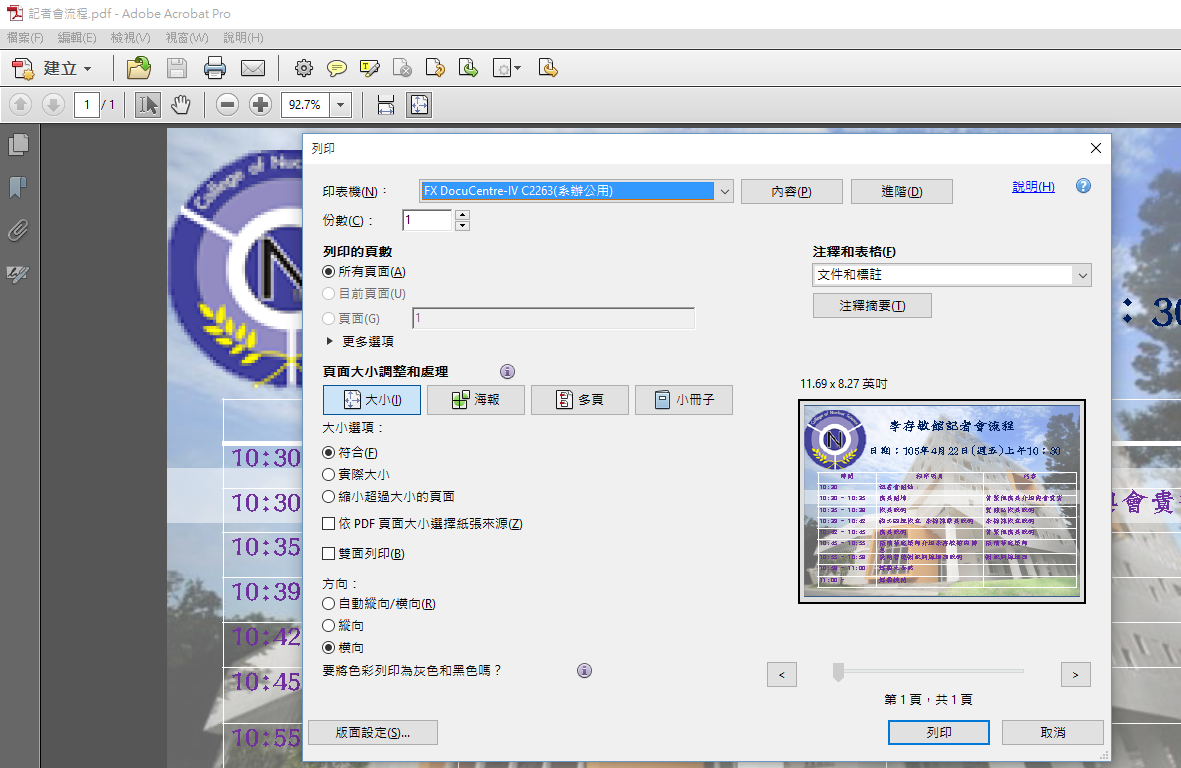Click the email envelope icon
The width and height of the screenshot is (1181, 768).
point(252,68)
